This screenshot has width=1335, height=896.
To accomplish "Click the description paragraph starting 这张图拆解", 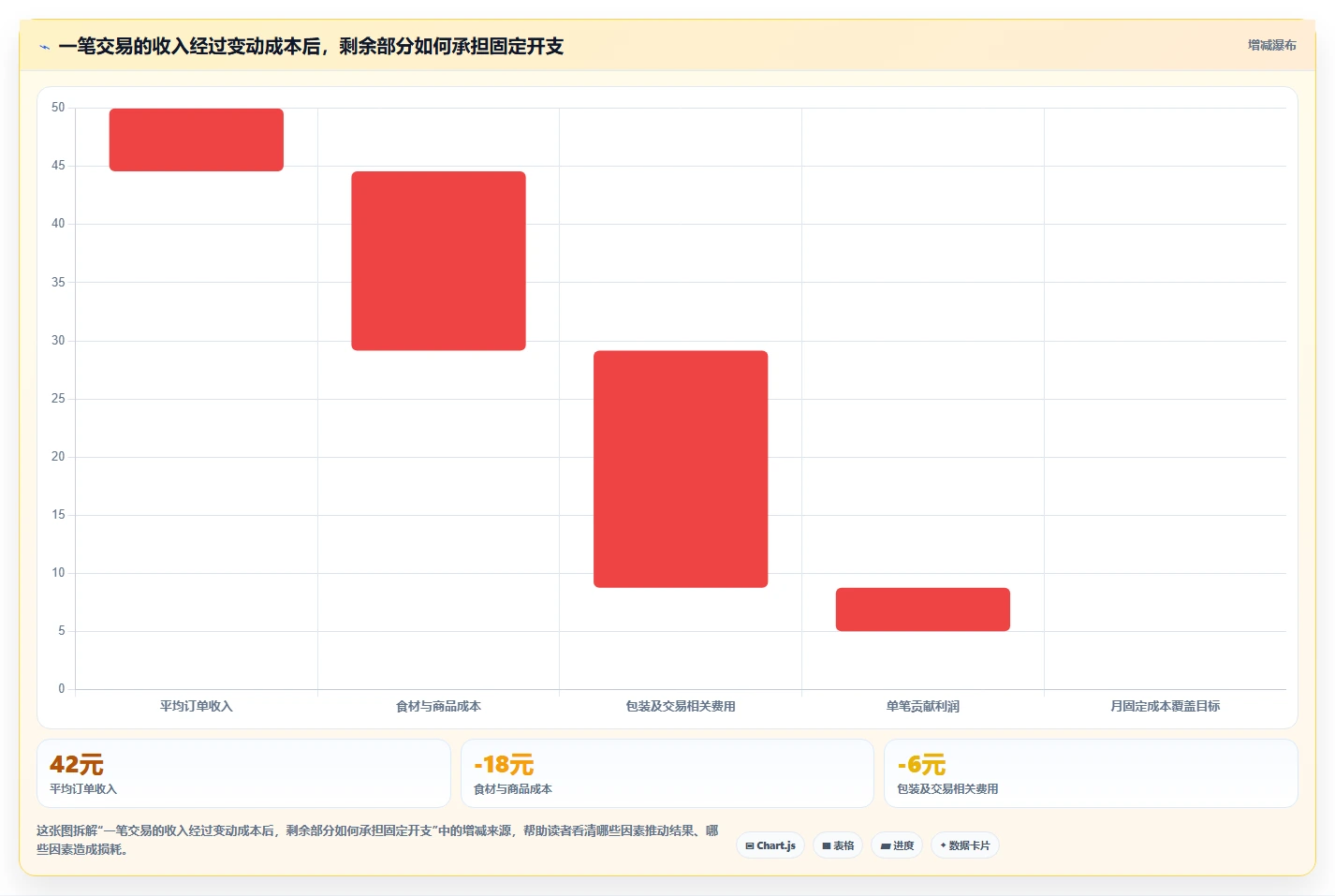I will (377, 840).
